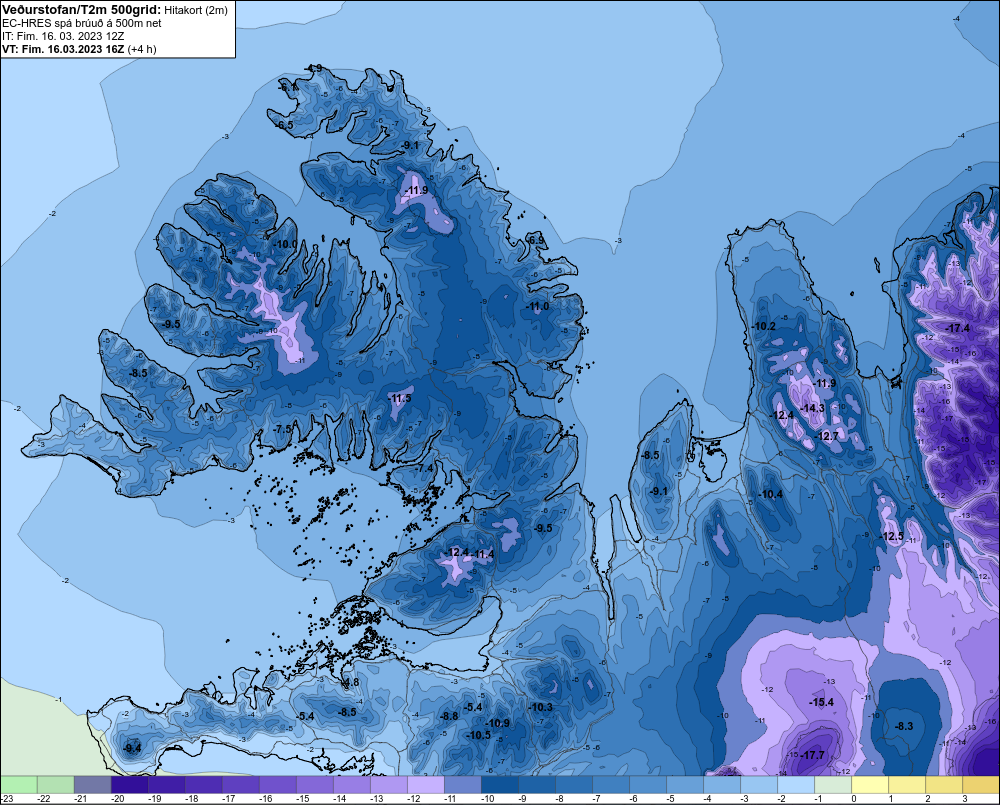1000x805 pixels.
Task: Click the '-8.3' temperature value on map
Action: [x=904, y=726]
